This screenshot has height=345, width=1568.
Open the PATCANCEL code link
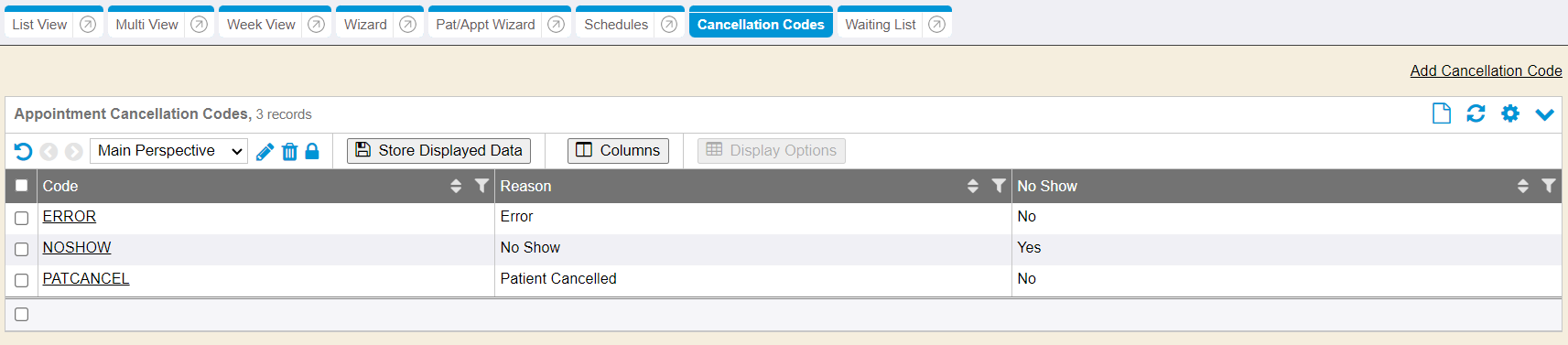pyautogui.click(x=86, y=278)
